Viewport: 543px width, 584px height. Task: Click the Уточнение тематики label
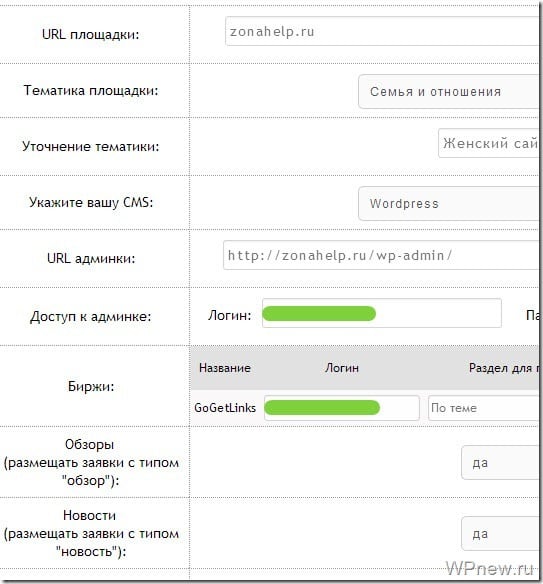point(90,146)
